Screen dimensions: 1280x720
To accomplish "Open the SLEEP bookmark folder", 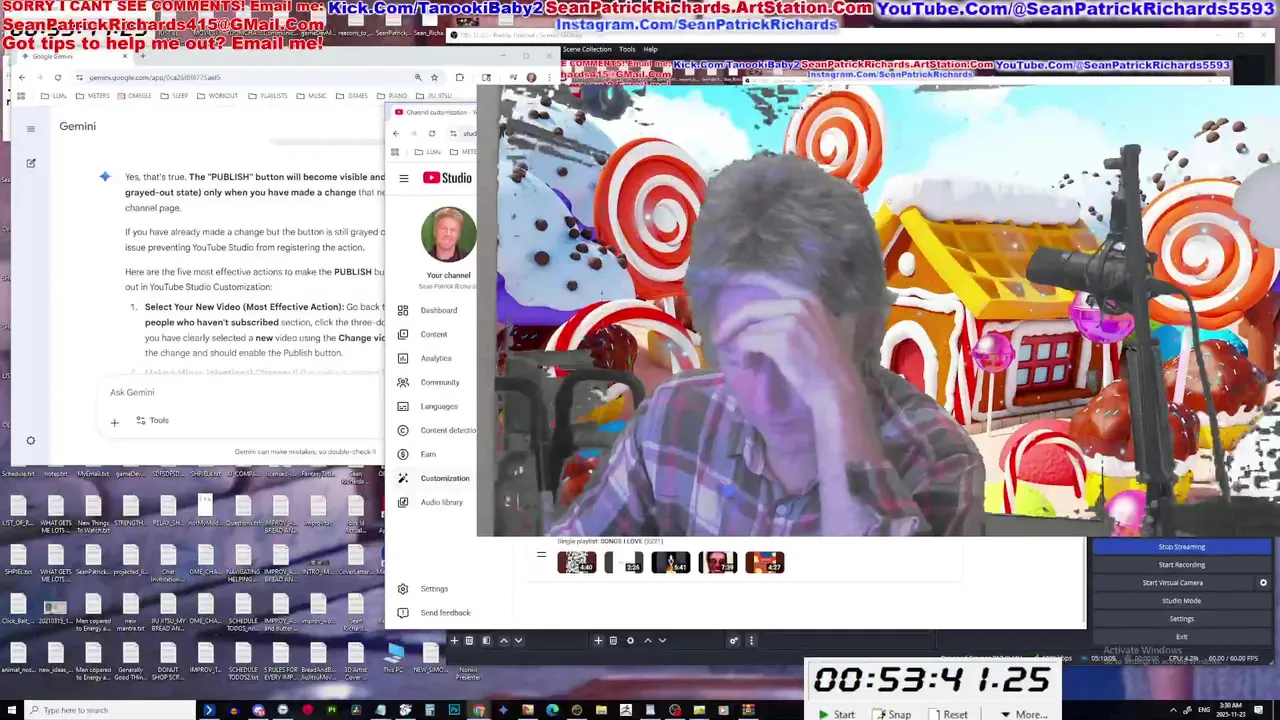I will tap(174, 96).
